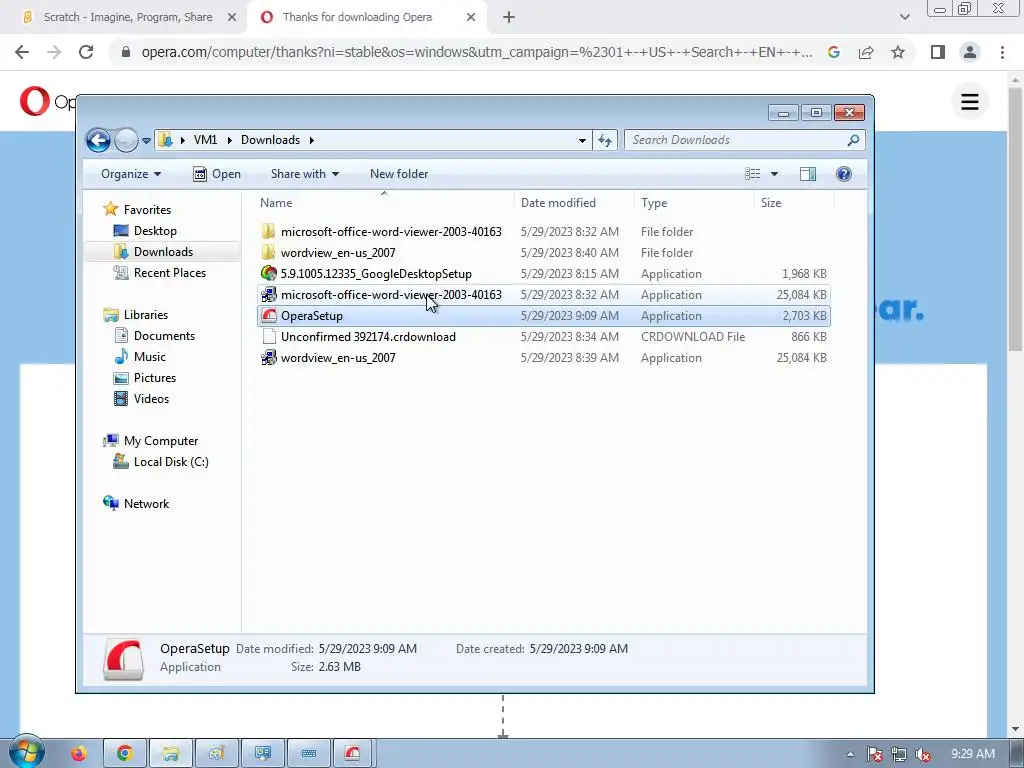Sort files by Name column header
The height and width of the screenshot is (768, 1024).
[x=384, y=202]
